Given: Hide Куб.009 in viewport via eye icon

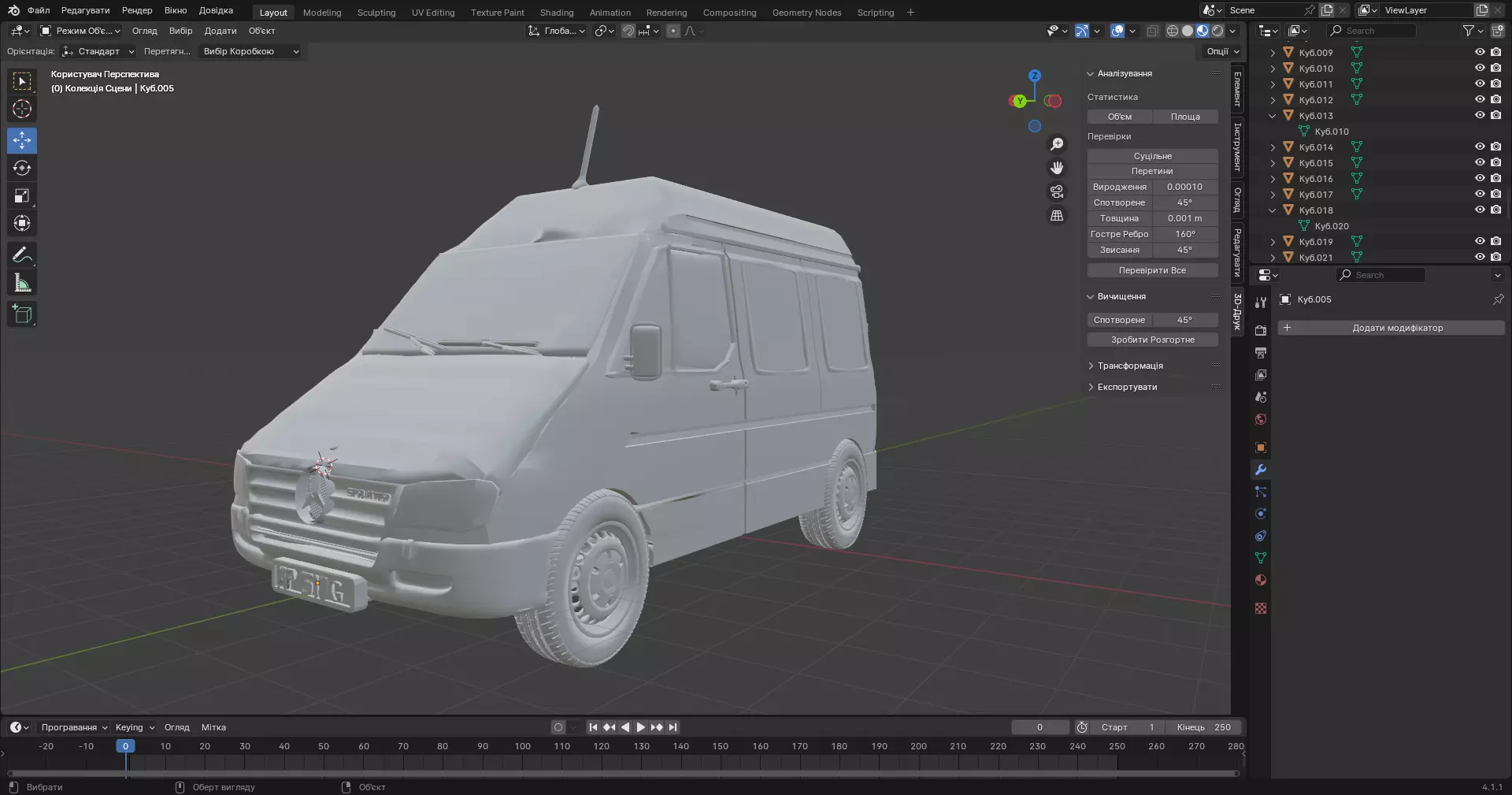Looking at the screenshot, I should [x=1480, y=52].
